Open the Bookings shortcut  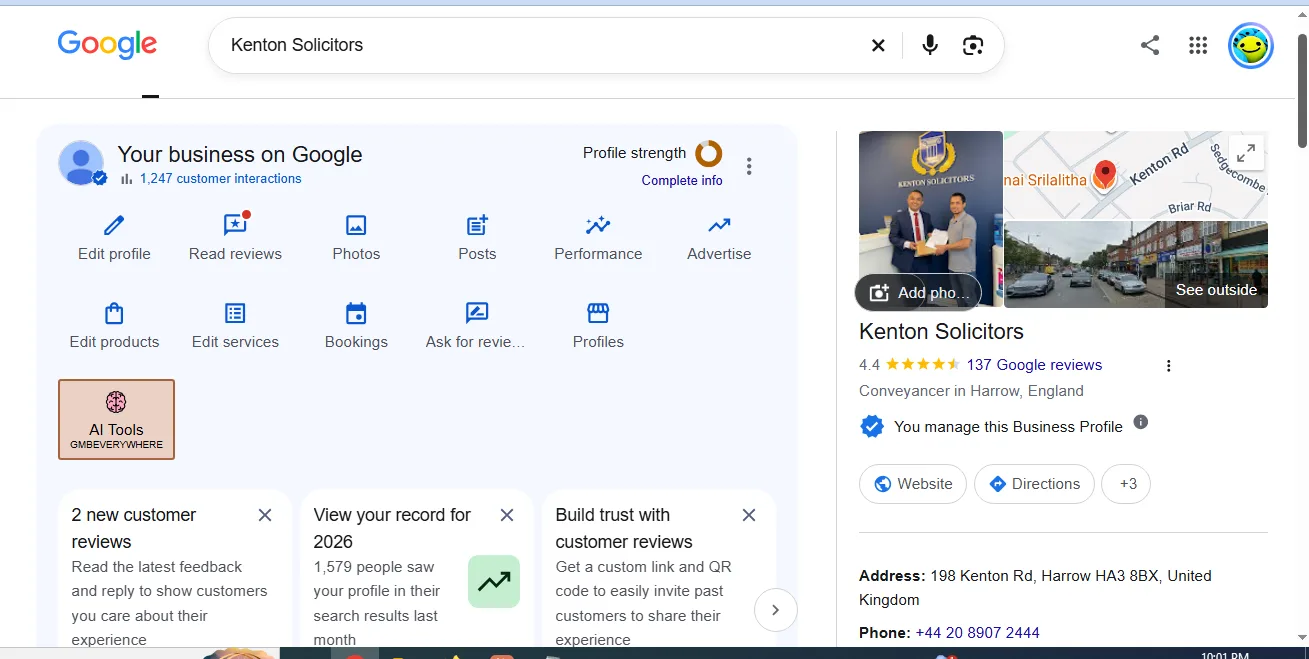pyautogui.click(x=356, y=326)
